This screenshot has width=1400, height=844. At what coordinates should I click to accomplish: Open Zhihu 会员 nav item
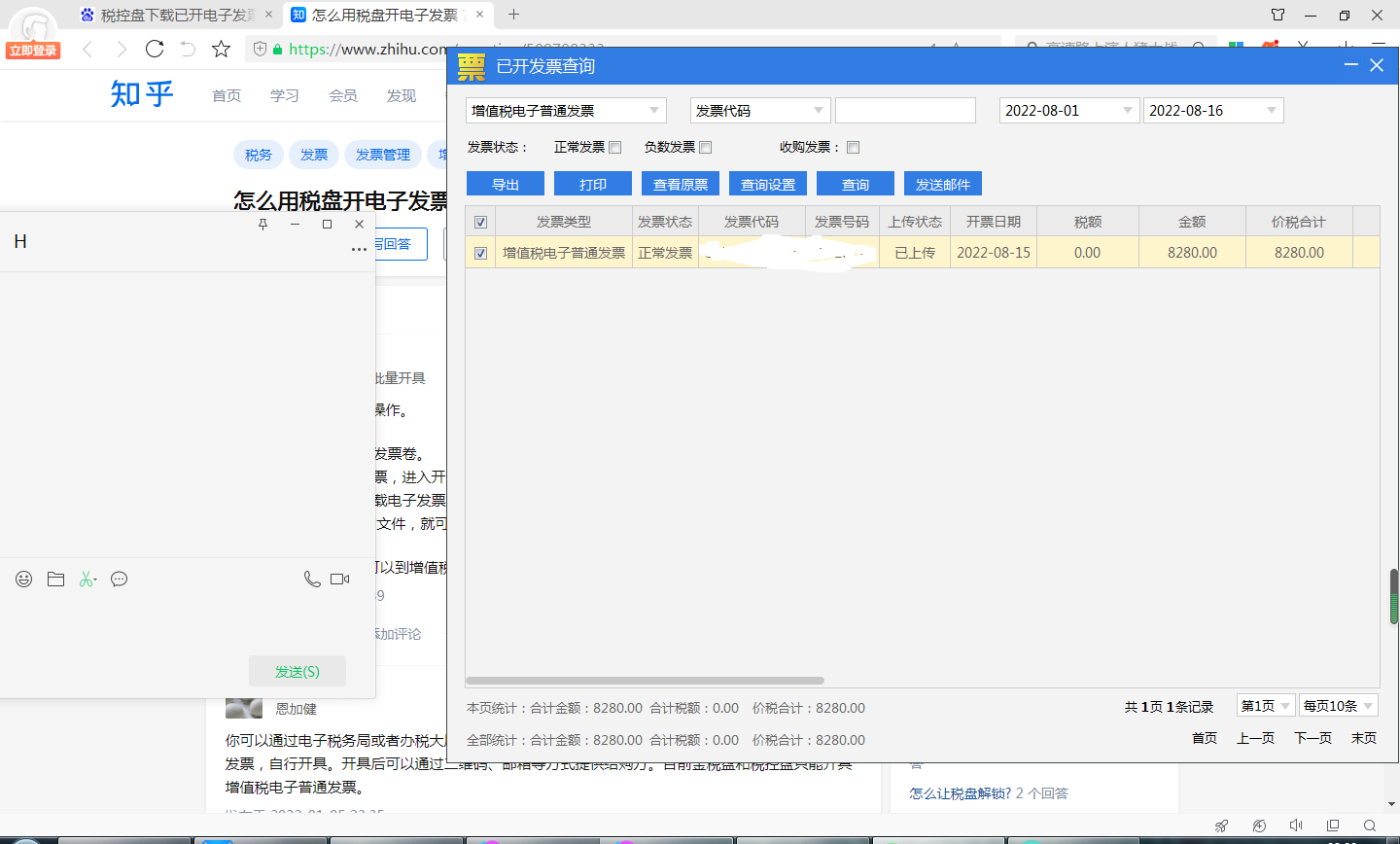[x=343, y=95]
